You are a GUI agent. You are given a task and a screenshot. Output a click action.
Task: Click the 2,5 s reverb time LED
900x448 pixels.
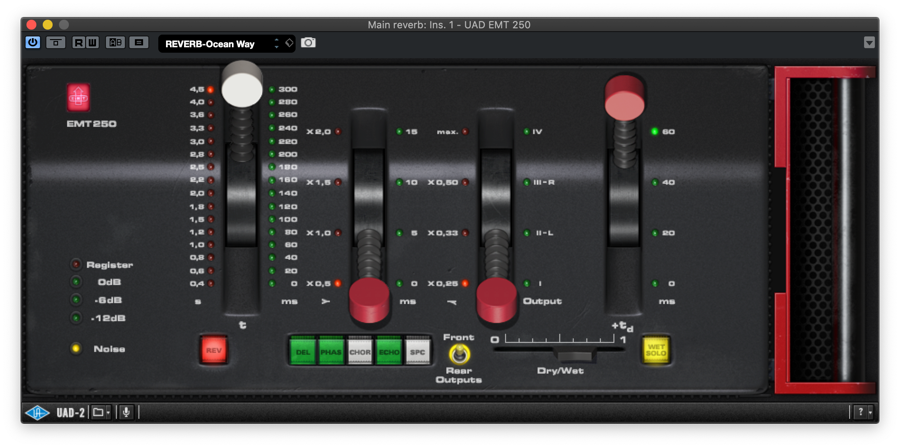211,167
